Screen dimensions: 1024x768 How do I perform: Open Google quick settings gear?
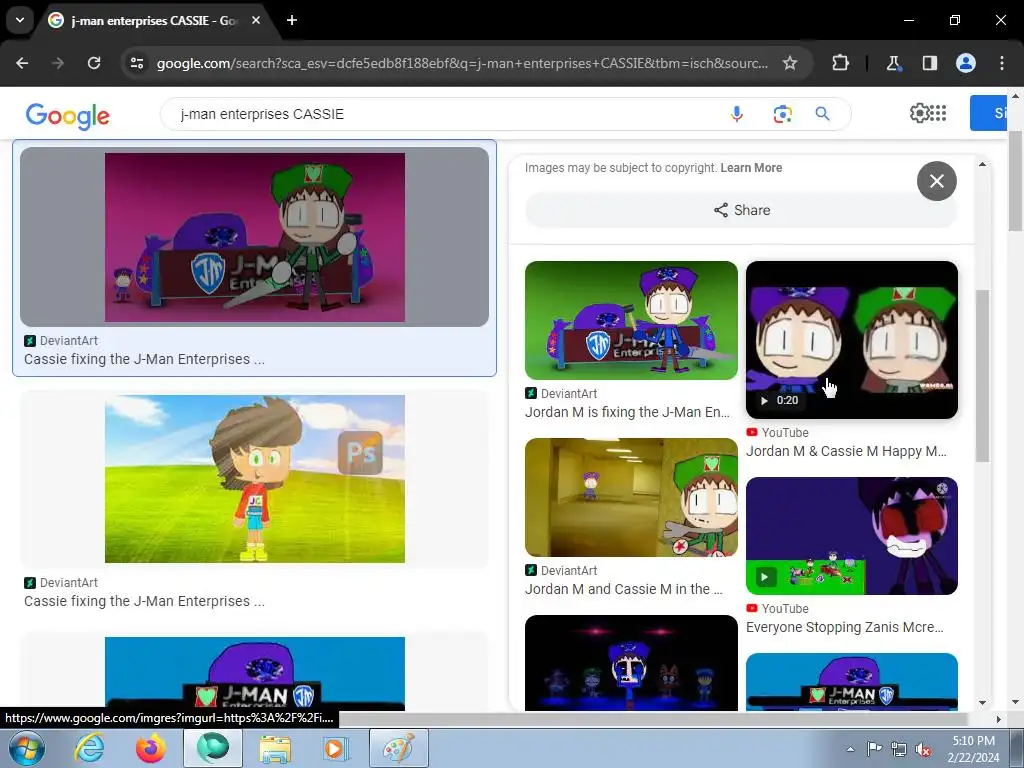coord(918,113)
